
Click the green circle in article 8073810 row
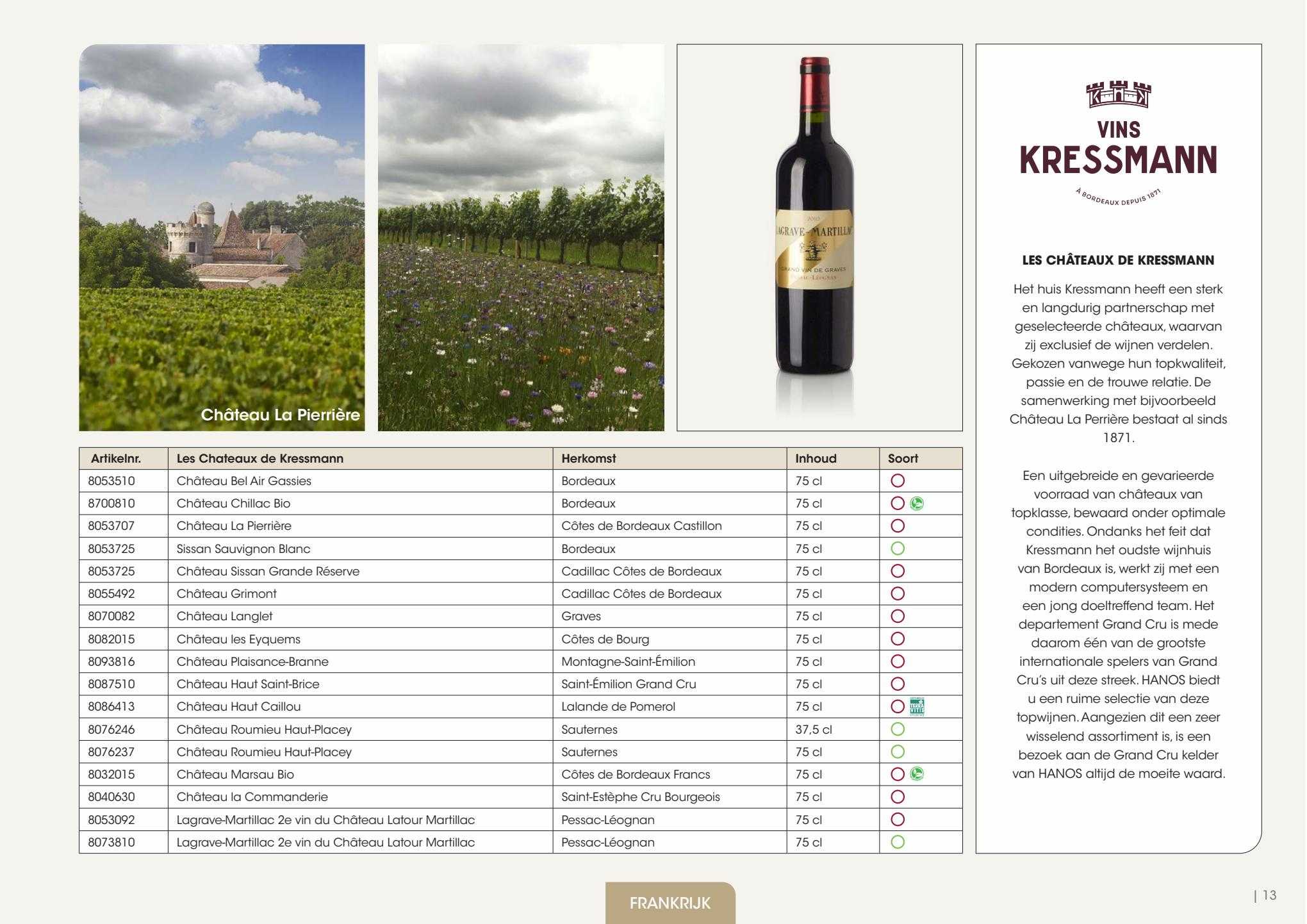898,842
